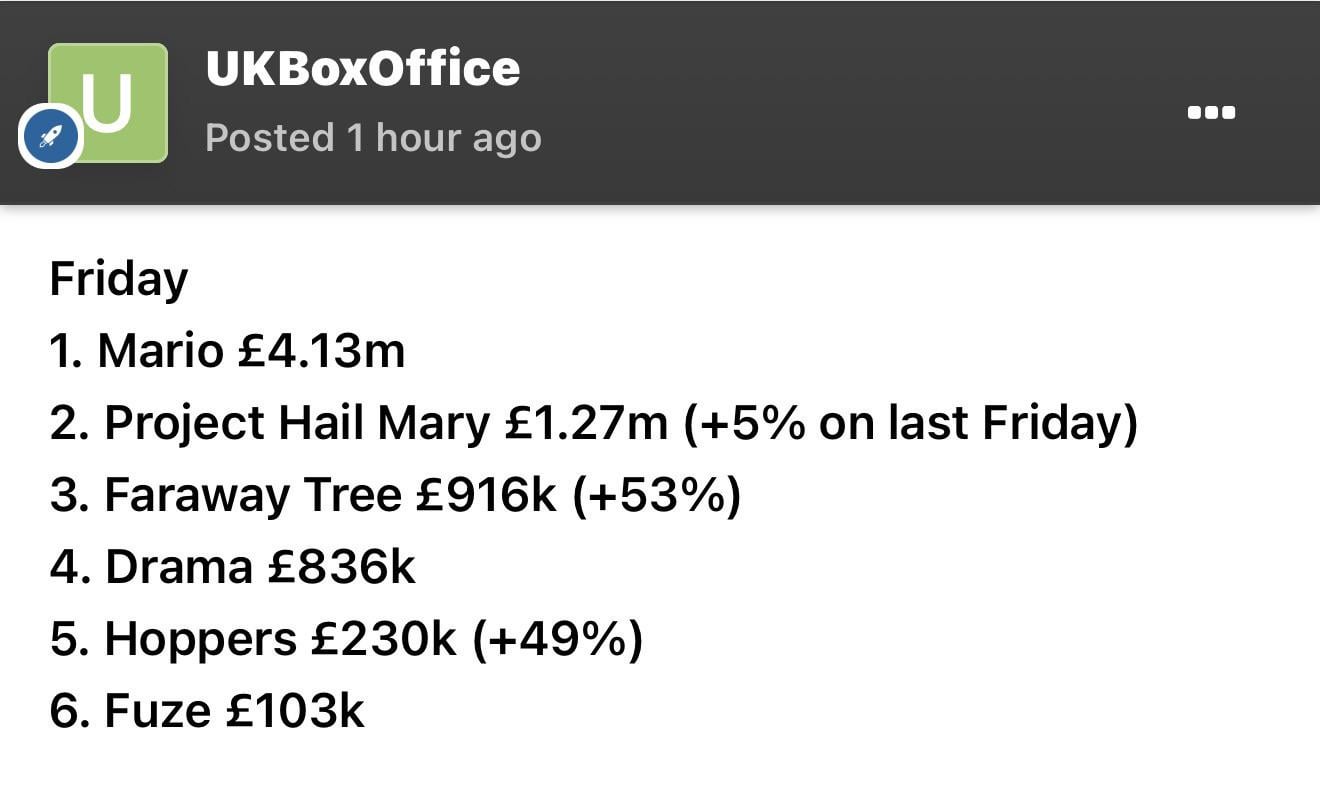Click the "£4.13m" figure for Mario
Image resolution: width=1320 pixels, height=795 pixels.
pos(322,351)
